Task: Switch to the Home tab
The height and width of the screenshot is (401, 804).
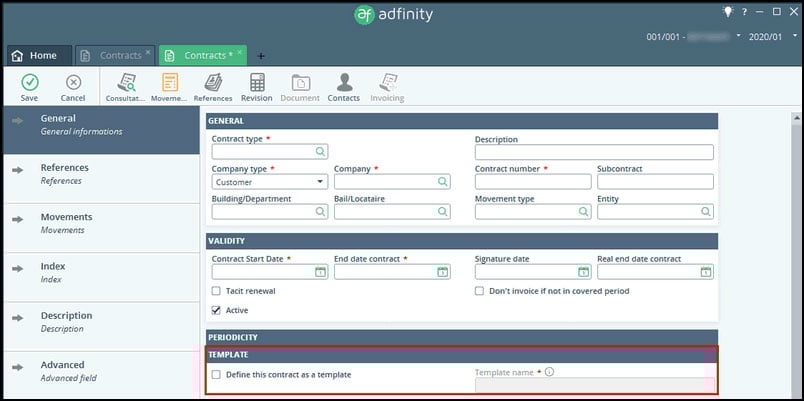Action: coord(35,56)
